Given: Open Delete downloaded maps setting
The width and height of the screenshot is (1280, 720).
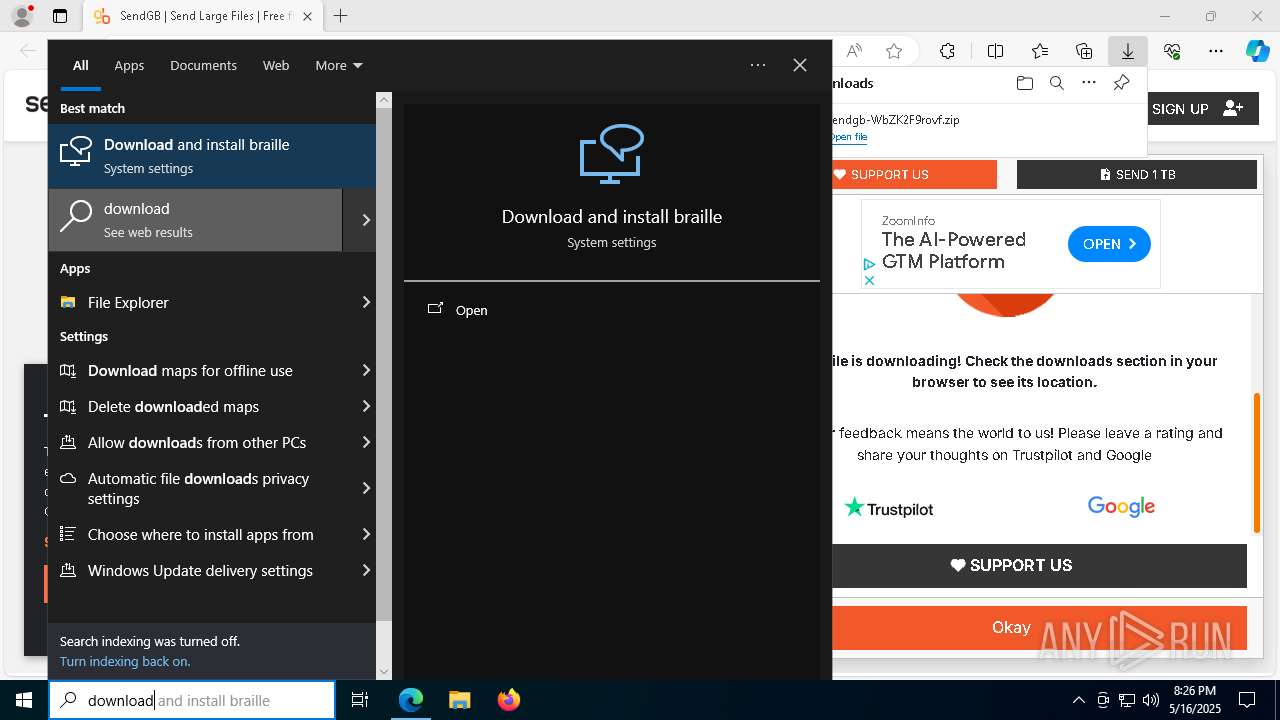Looking at the screenshot, I should (200, 406).
